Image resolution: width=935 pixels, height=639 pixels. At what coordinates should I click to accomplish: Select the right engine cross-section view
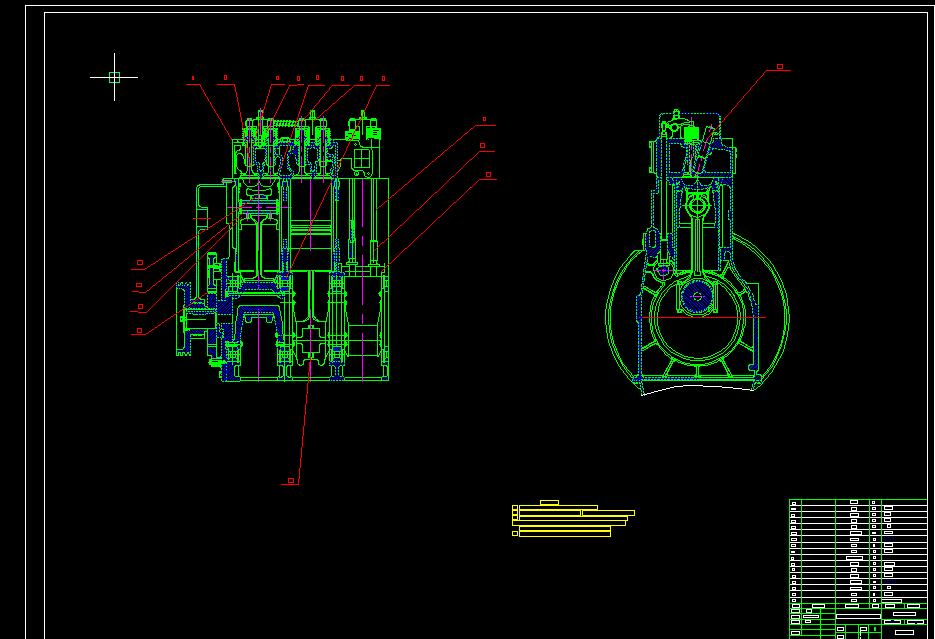(x=697, y=252)
